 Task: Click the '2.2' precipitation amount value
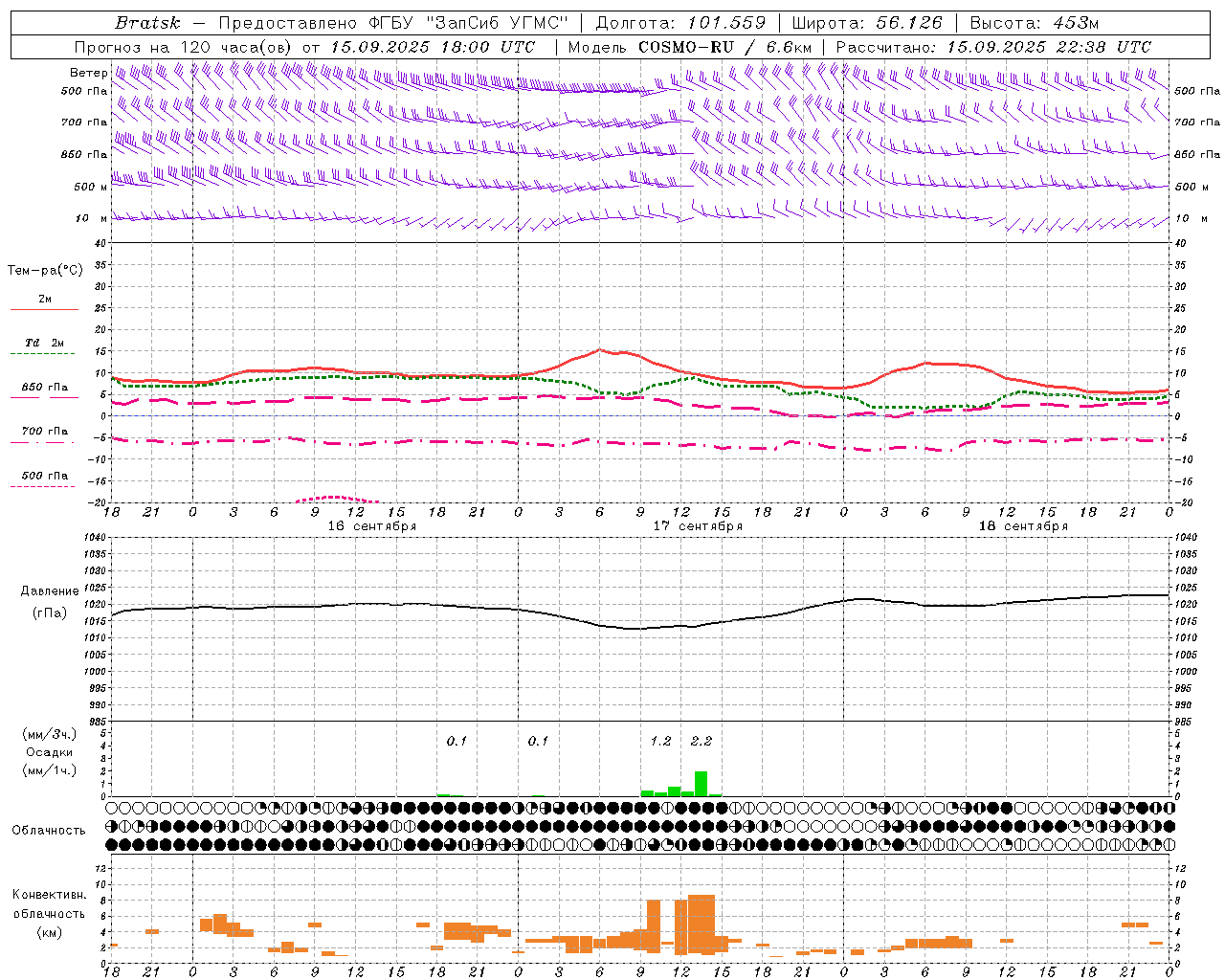tap(701, 741)
